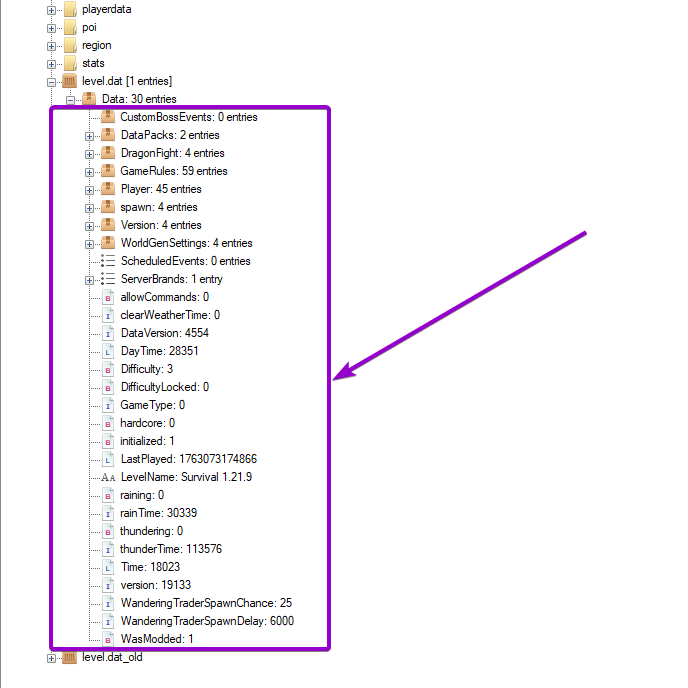Click the Data compound tag icon

(x=89, y=99)
